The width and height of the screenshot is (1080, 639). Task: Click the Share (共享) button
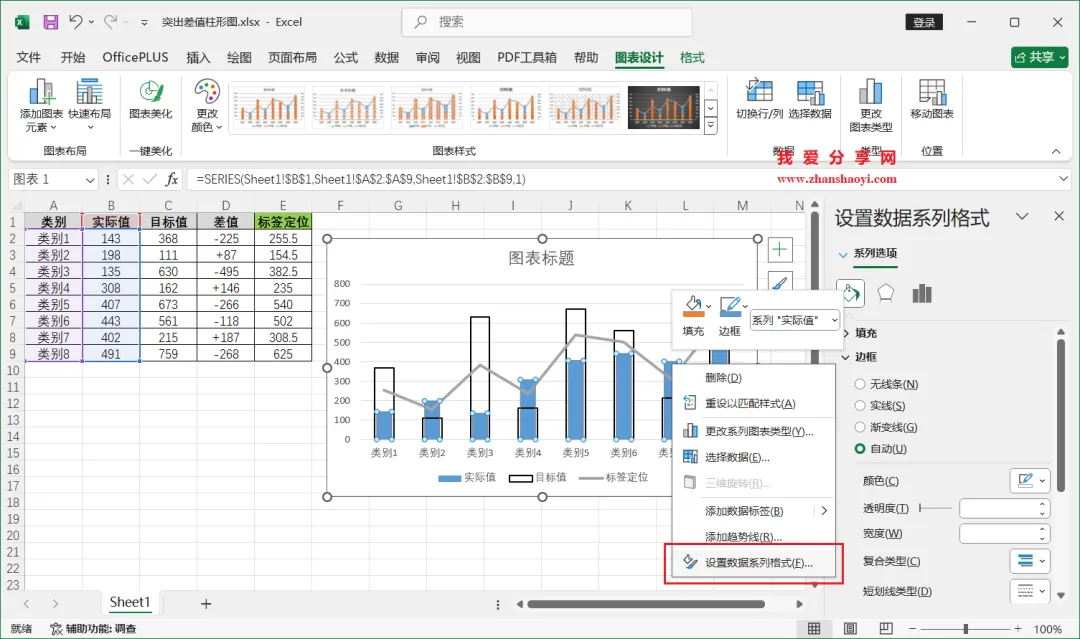(x=1039, y=57)
